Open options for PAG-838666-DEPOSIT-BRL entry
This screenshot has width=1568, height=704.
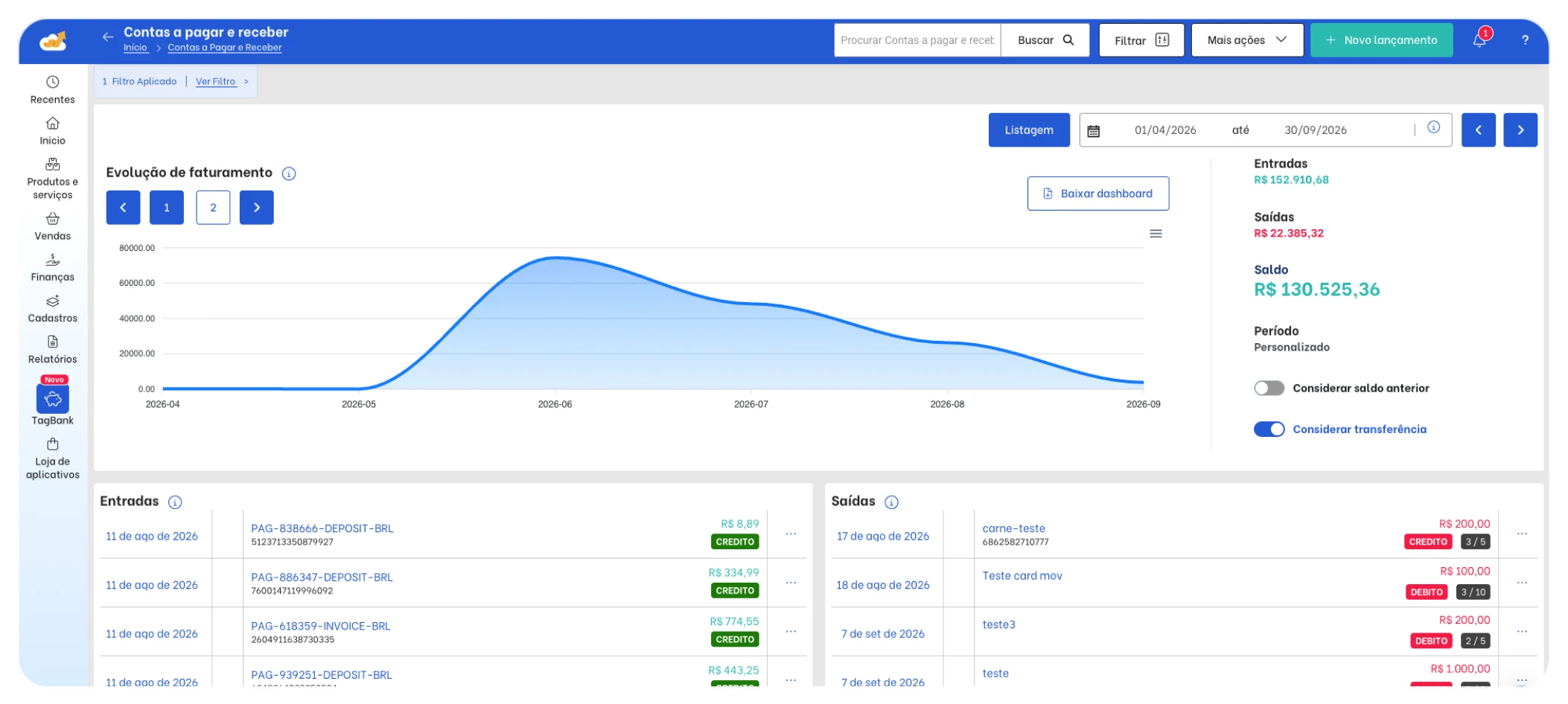click(791, 534)
